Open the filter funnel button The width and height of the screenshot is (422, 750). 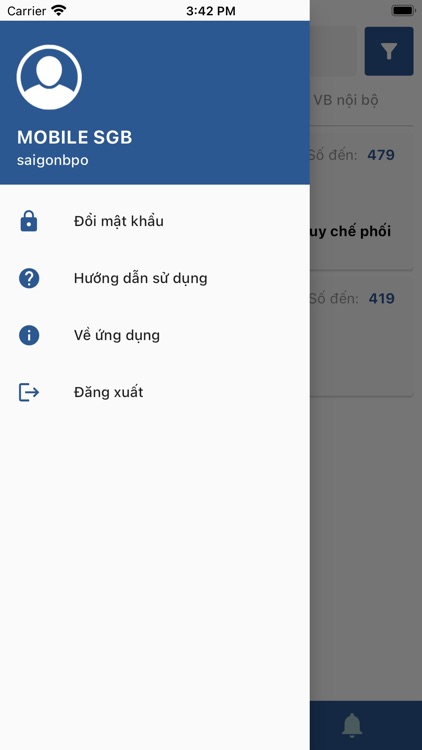(389, 51)
